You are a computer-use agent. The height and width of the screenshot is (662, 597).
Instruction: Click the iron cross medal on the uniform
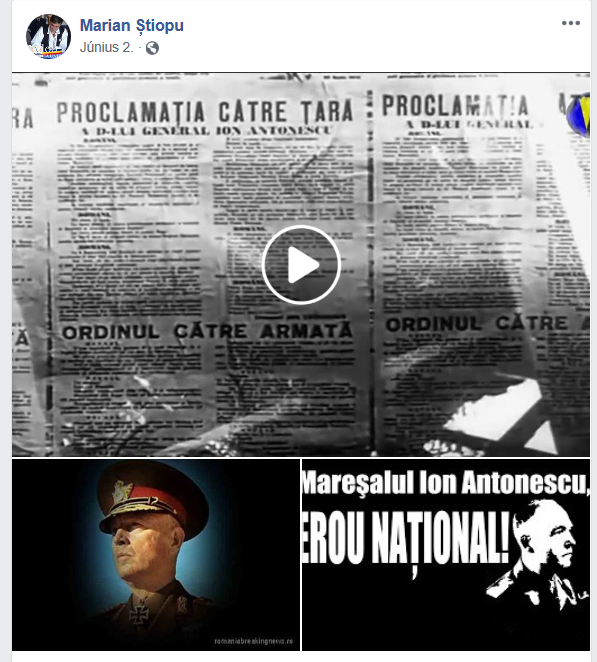[x=139, y=613]
